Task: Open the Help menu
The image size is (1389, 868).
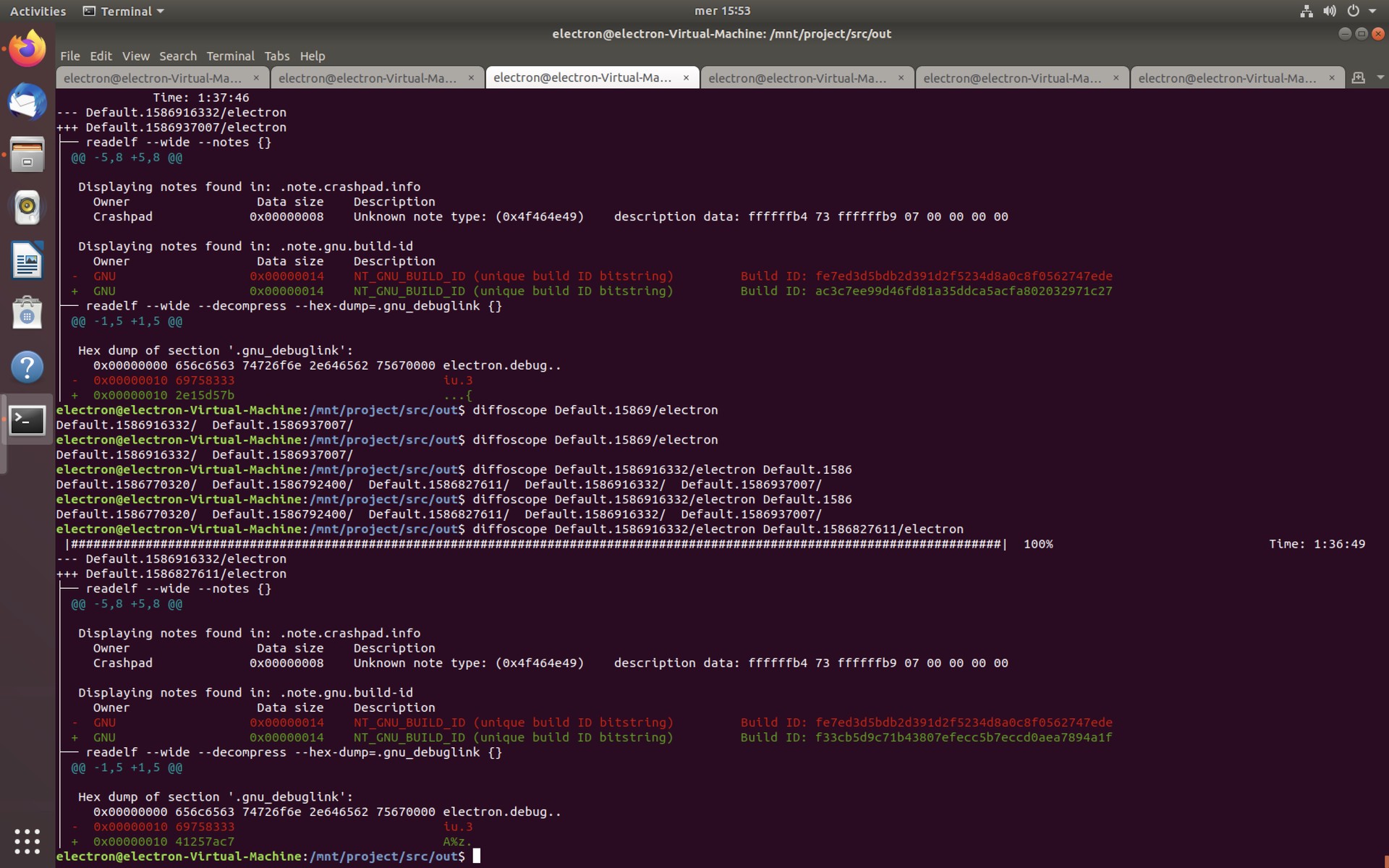Action: coord(312,56)
